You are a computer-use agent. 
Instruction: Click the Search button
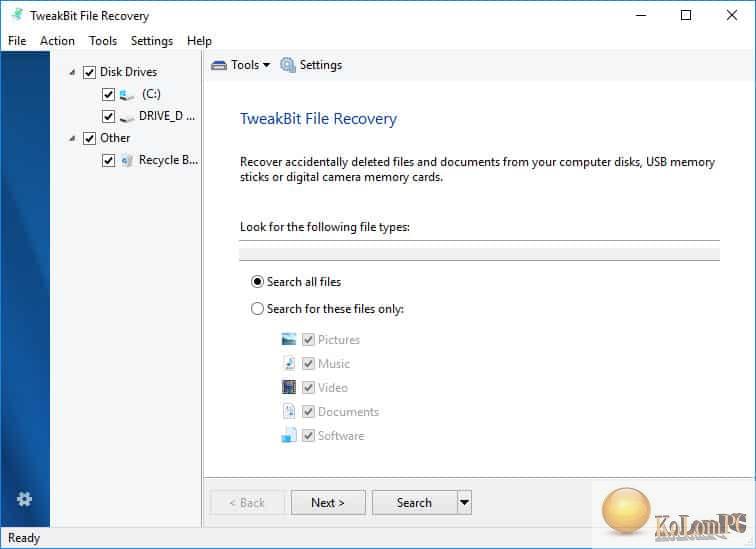pos(414,503)
